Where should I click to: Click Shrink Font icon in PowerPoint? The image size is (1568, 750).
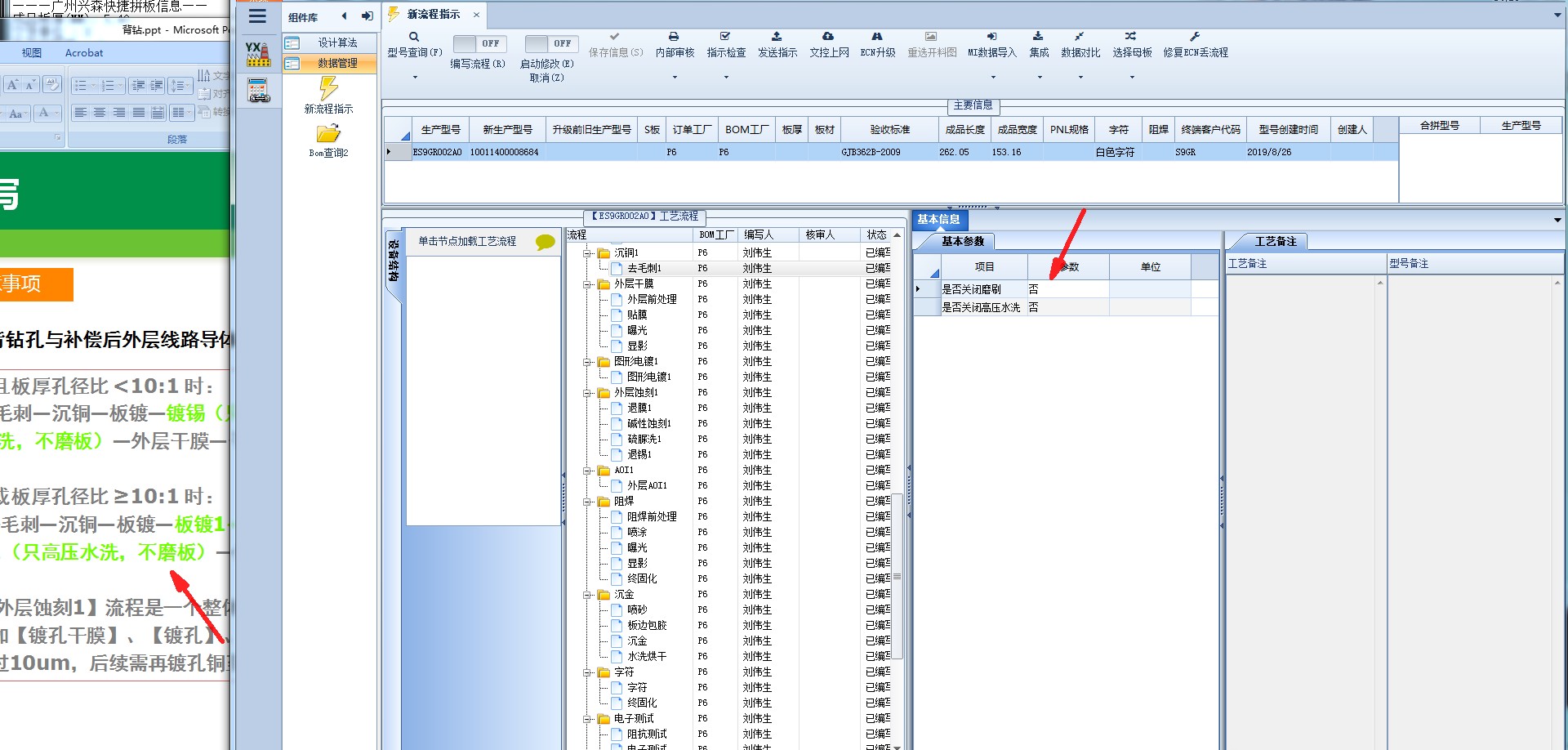point(30,85)
